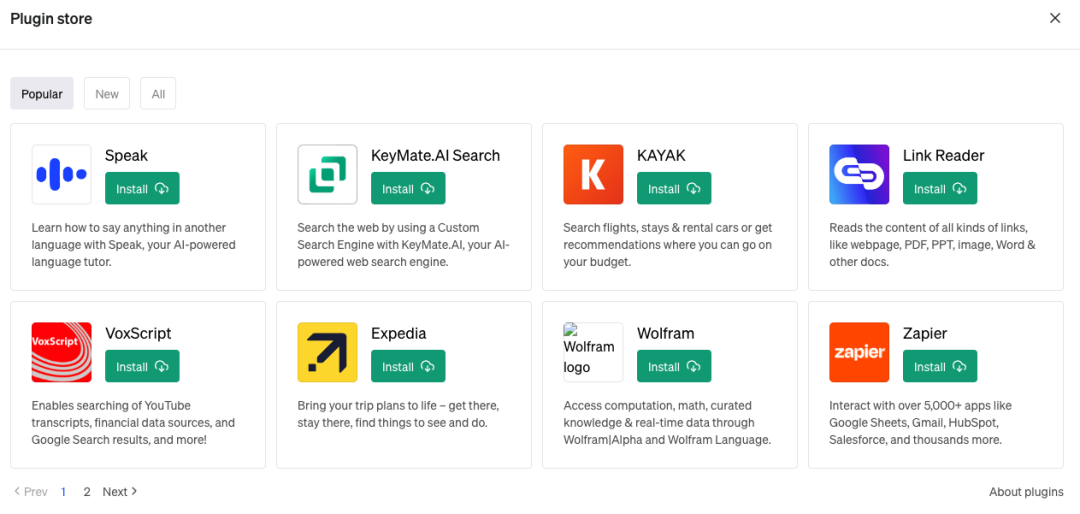Click the Speak plugin logo icon
Screen dimensions: 1080x514
[x=61, y=174]
